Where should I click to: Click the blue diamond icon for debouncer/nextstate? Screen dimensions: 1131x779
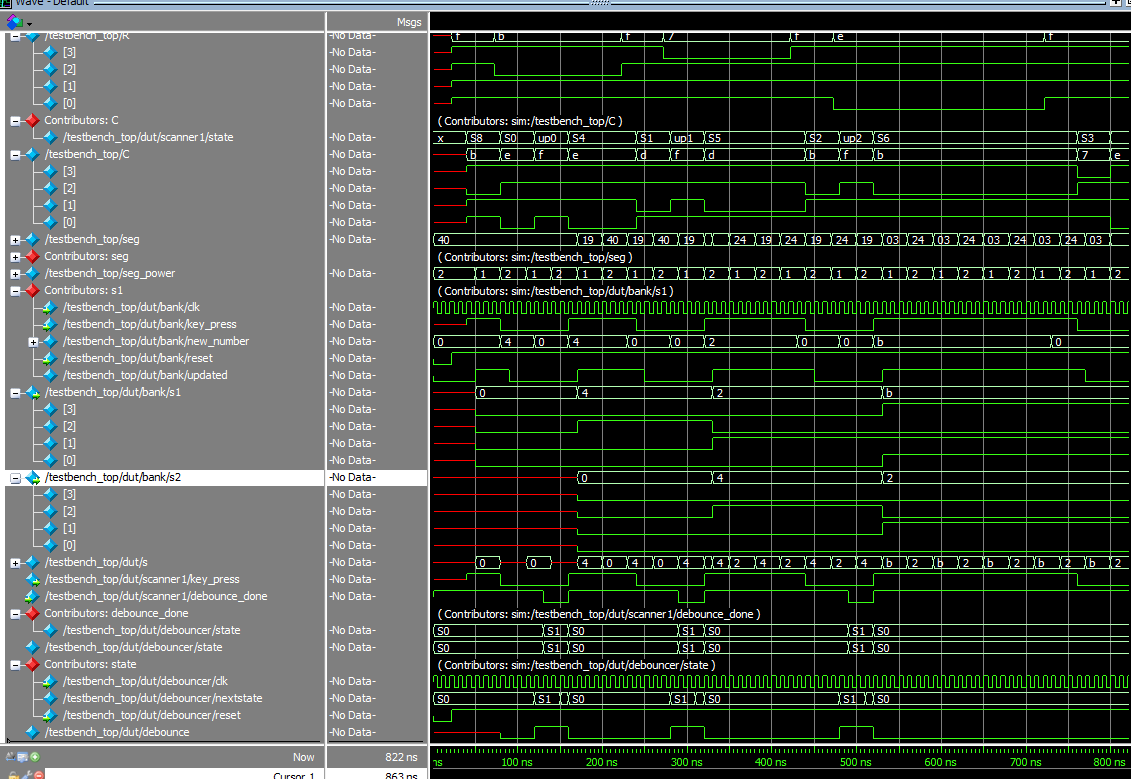[x=50, y=698]
